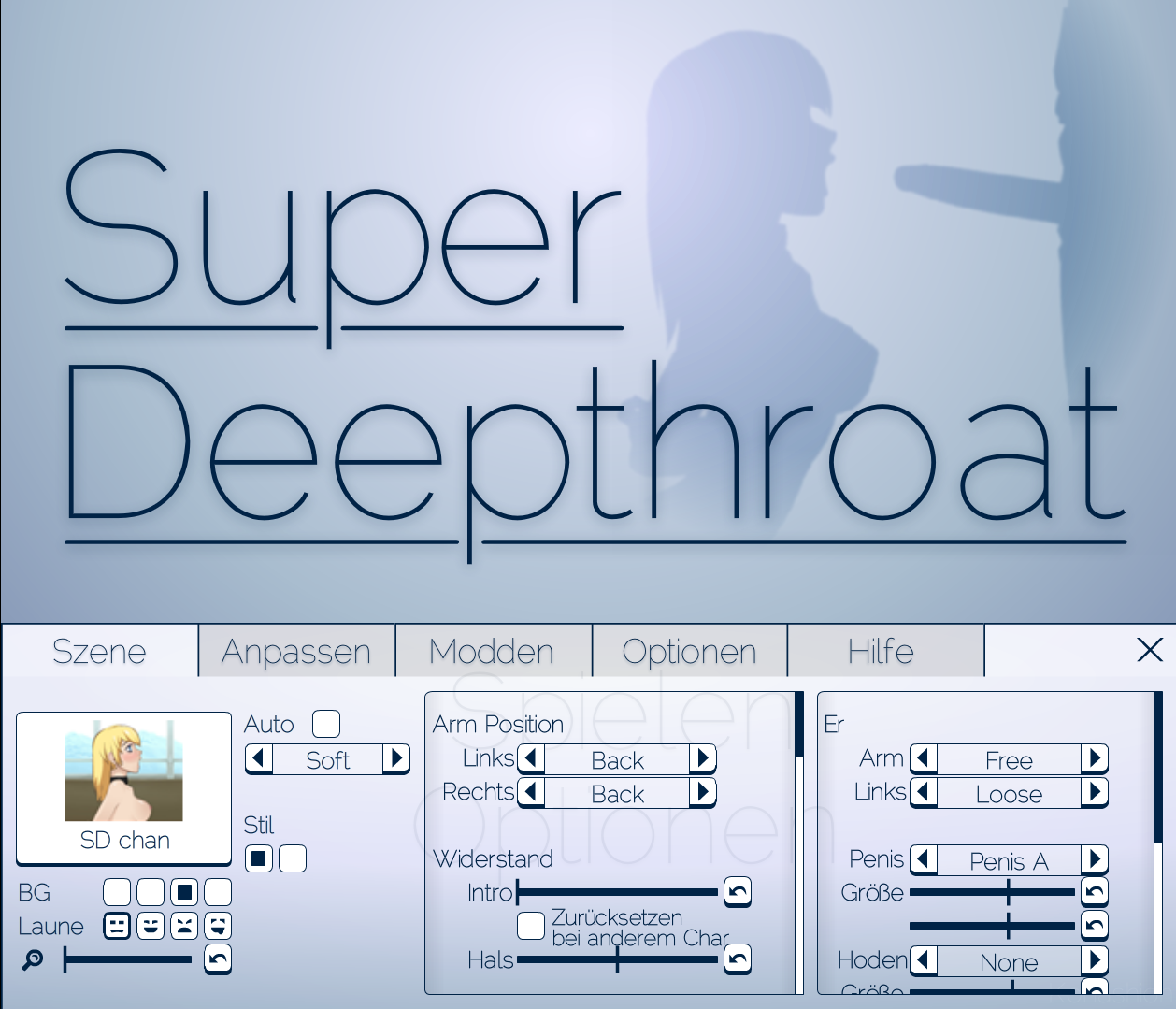Select the angry face Laune icon
This screenshot has width=1176, height=1009.
pyautogui.click(x=184, y=926)
